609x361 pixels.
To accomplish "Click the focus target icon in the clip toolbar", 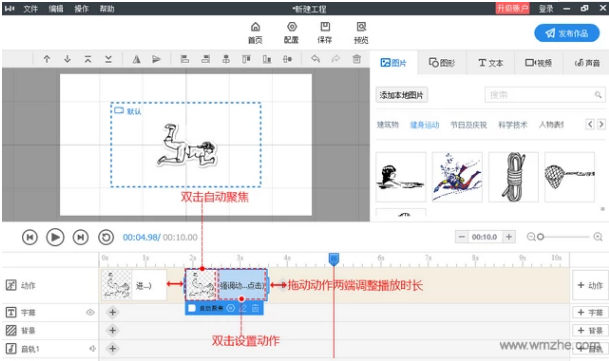I will (231, 308).
